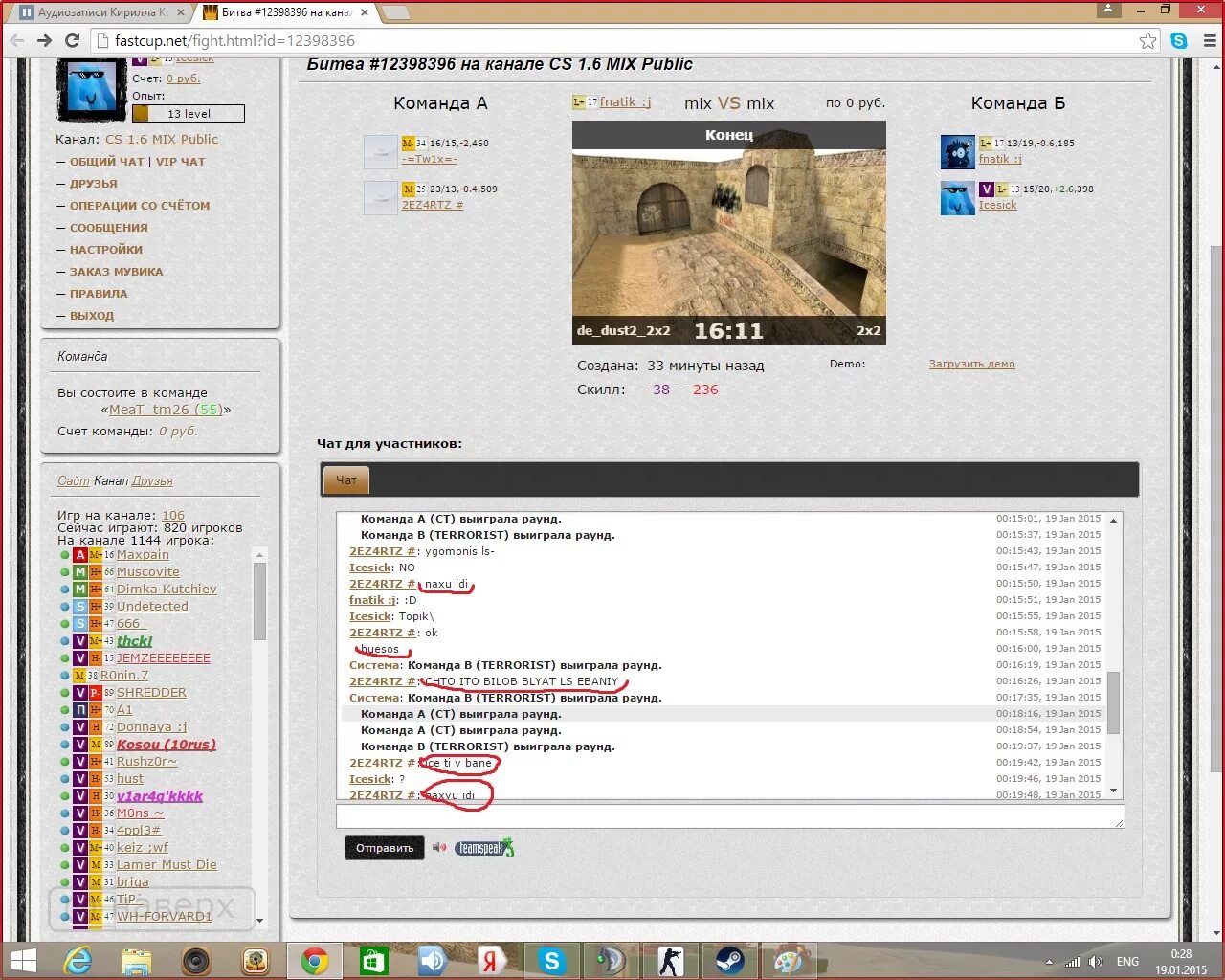Click the browser back arrow
This screenshot has width=1225, height=980.
(x=16, y=40)
